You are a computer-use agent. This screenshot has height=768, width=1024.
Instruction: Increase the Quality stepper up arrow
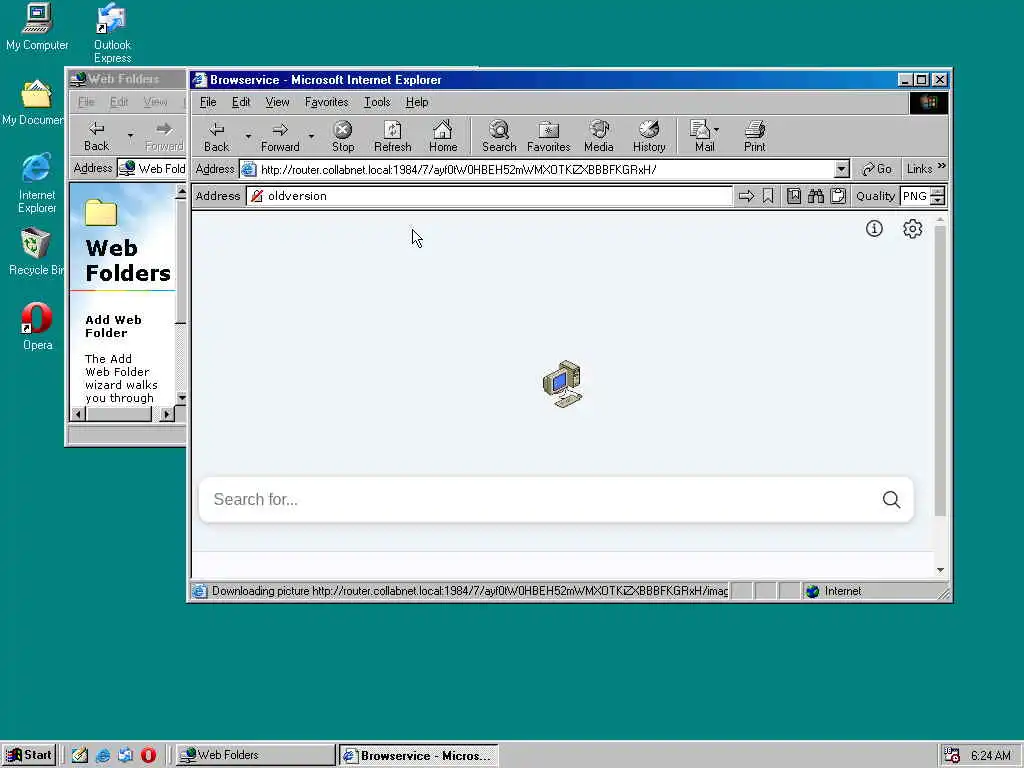938,192
